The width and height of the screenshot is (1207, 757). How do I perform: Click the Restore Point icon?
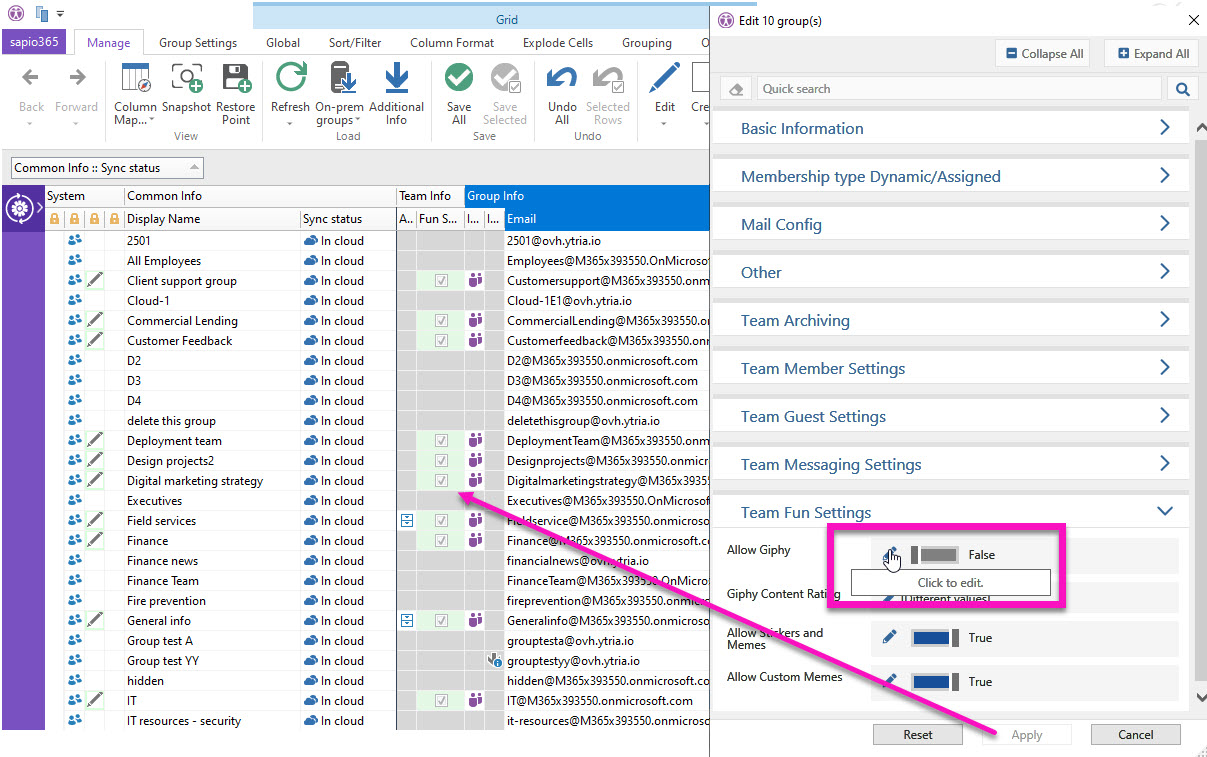pos(236,79)
